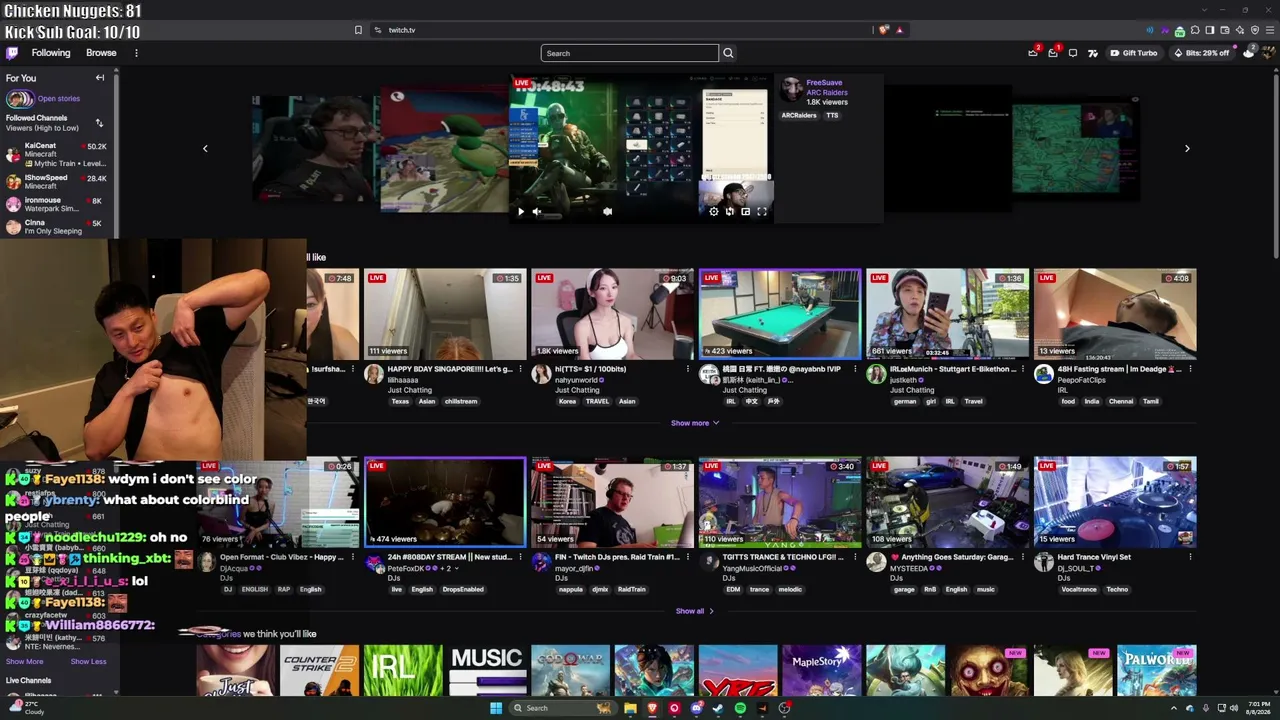Open the Counter-Strike 2 category tile
The width and height of the screenshot is (1280, 720).
point(319,670)
